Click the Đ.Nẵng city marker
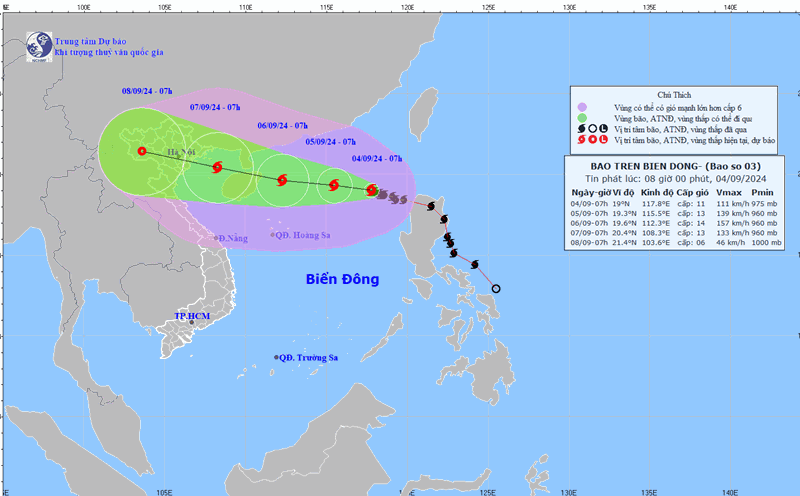This screenshot has width=800, height=496. [216, 238]
